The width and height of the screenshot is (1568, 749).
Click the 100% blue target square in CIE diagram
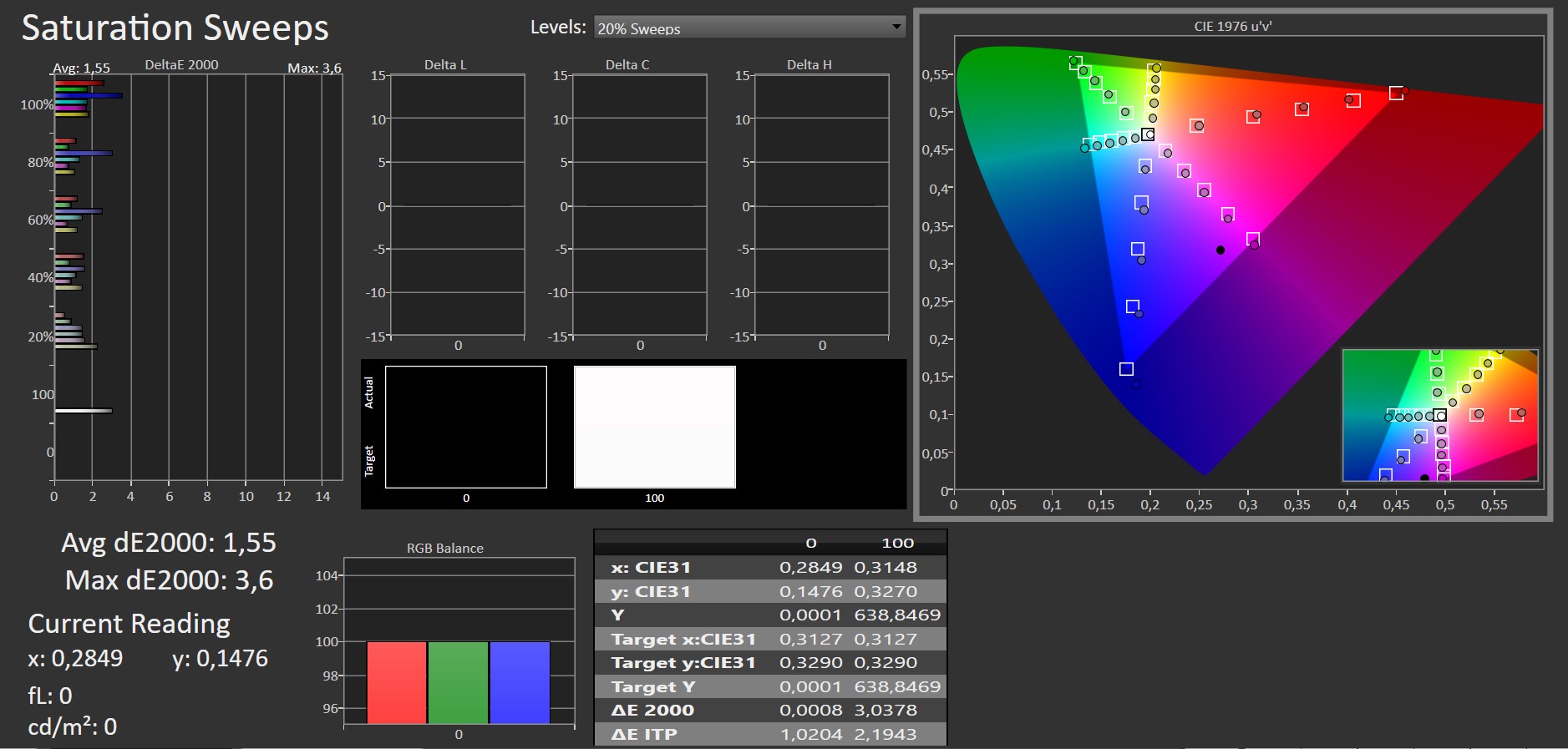pyautogui.click(x=1126, y=369)
